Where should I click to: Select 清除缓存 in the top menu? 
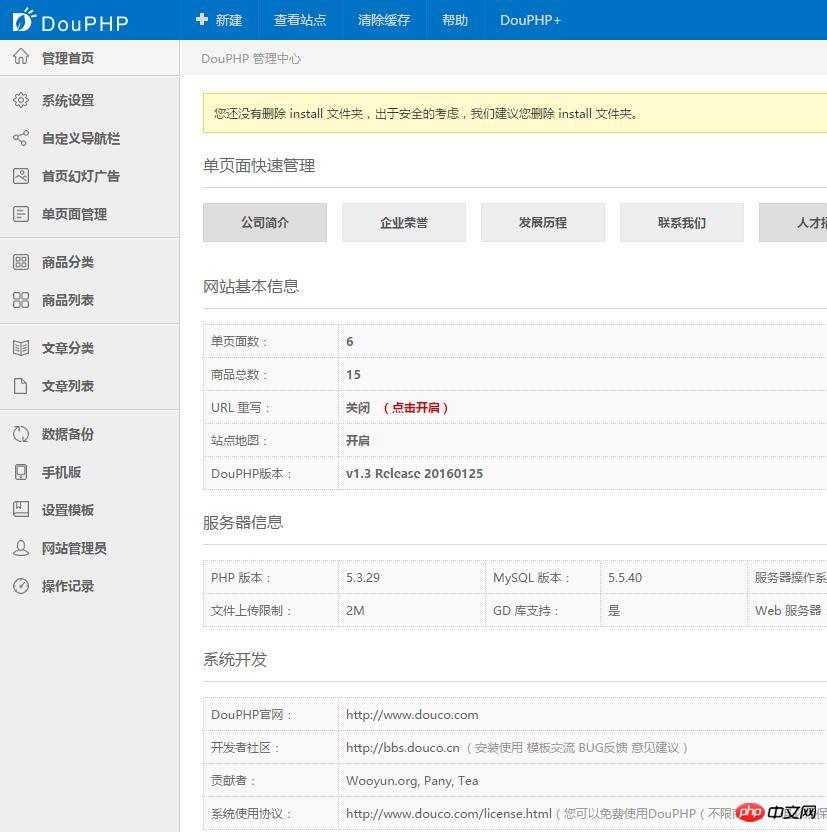[384, 20]
